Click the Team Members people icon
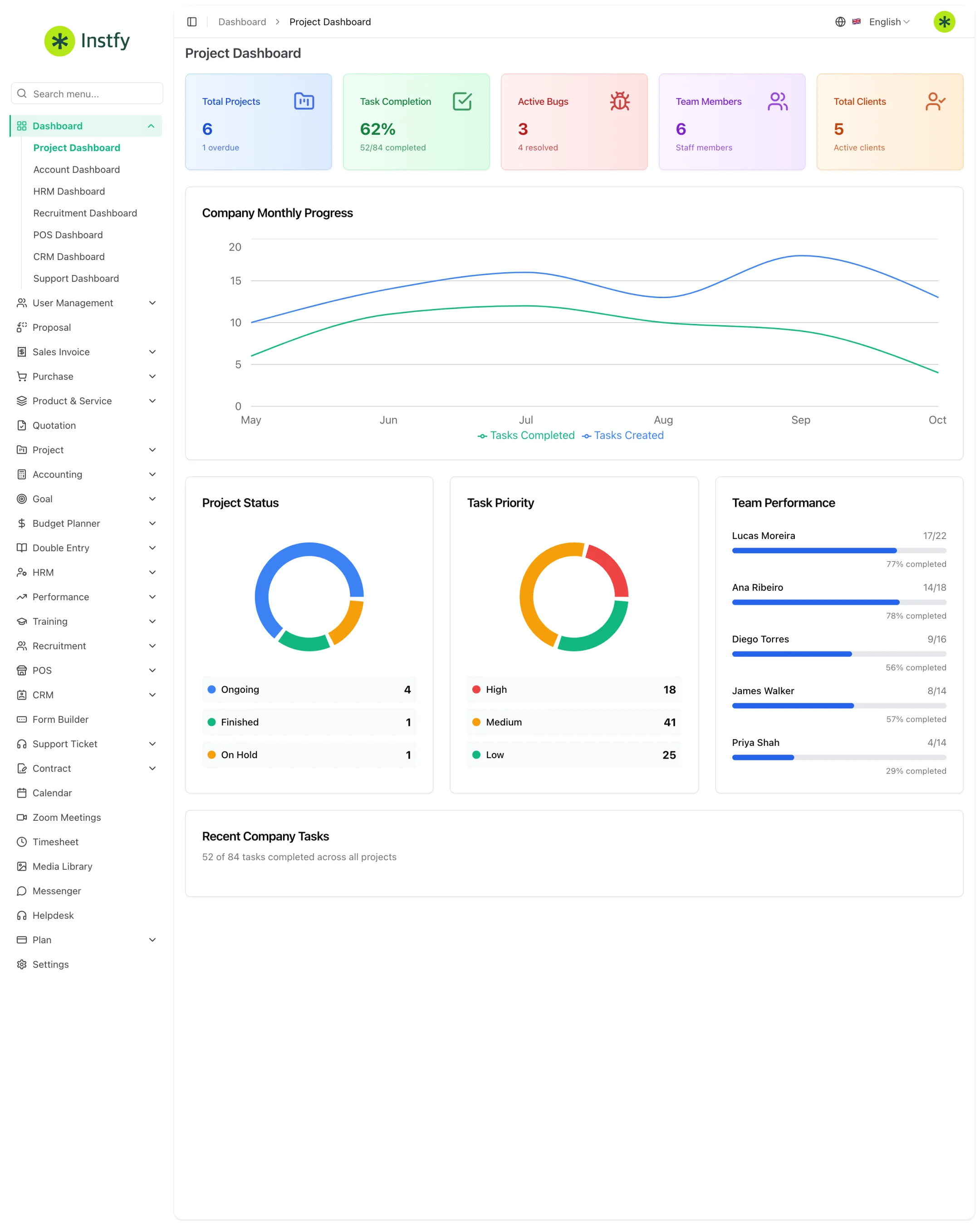 point(778,101)
